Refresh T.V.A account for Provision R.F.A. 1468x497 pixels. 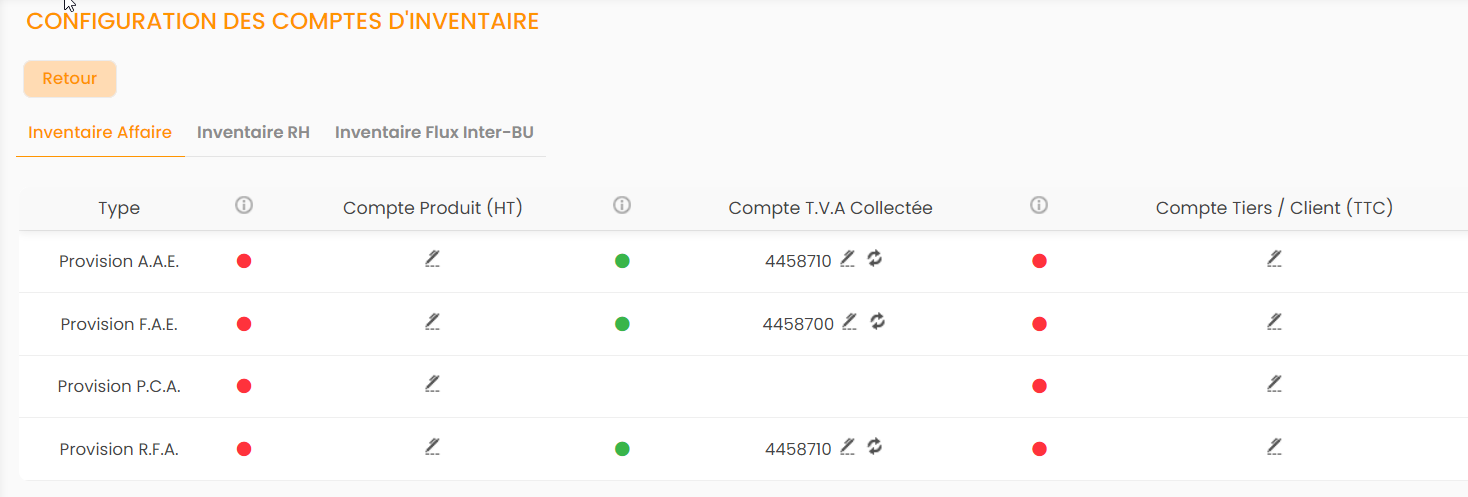[875, 447]
